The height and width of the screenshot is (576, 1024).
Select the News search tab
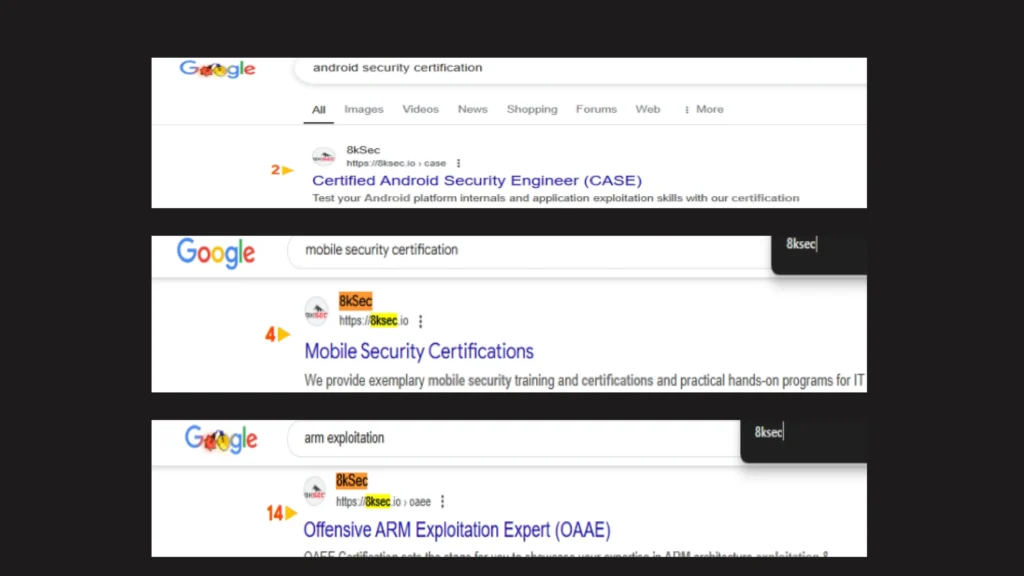pos(473,109)
